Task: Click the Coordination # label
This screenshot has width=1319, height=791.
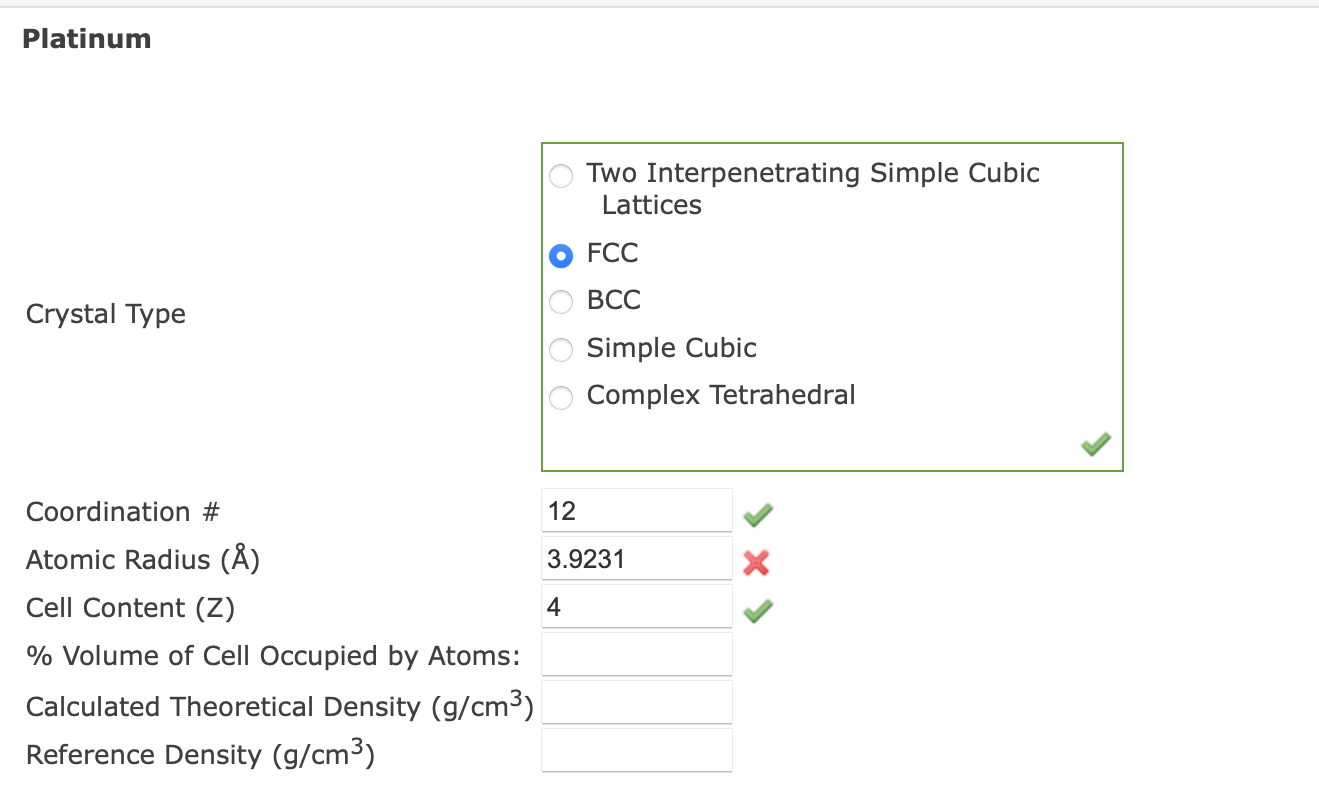Action: pos(121,512)
